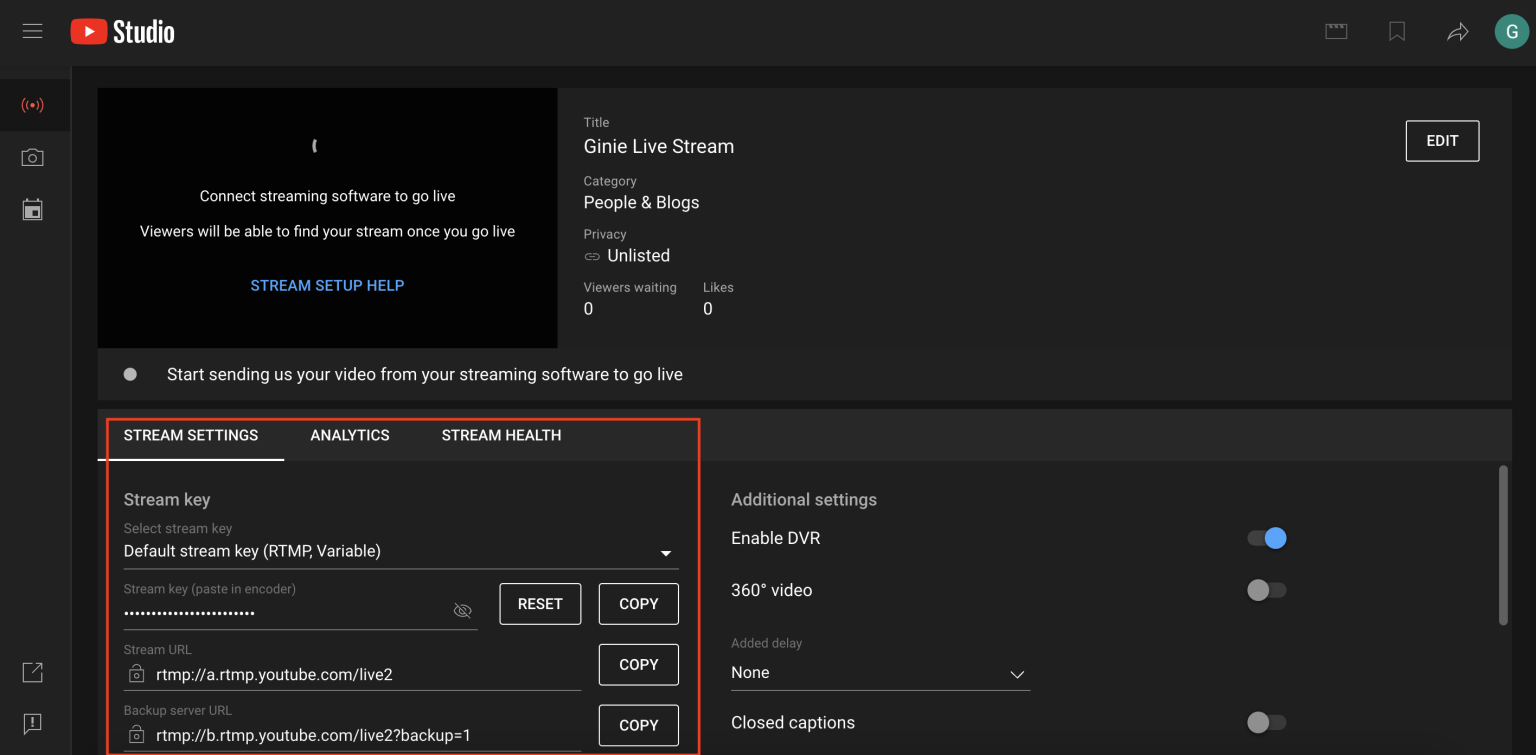
Task: Open the webcam option in the sidebar
Action: (33, 157)
